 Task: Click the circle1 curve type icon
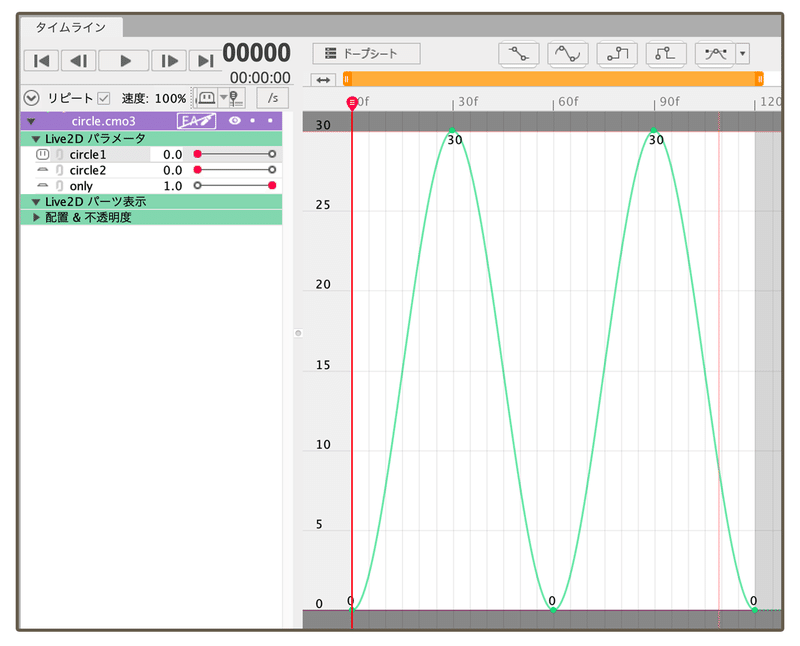(x=42, y=154)
